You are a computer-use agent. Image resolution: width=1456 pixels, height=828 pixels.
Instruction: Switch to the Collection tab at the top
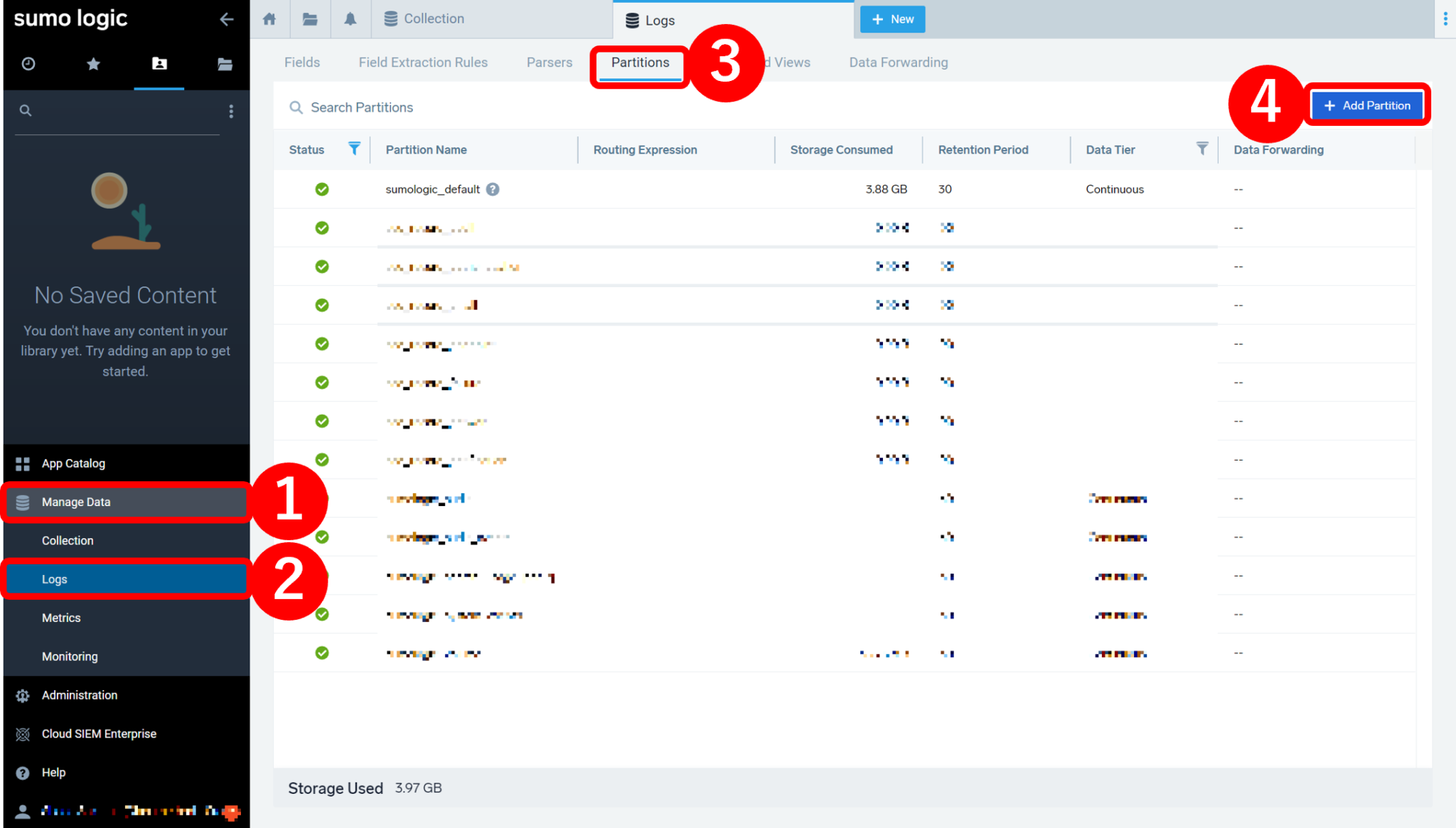432,18
